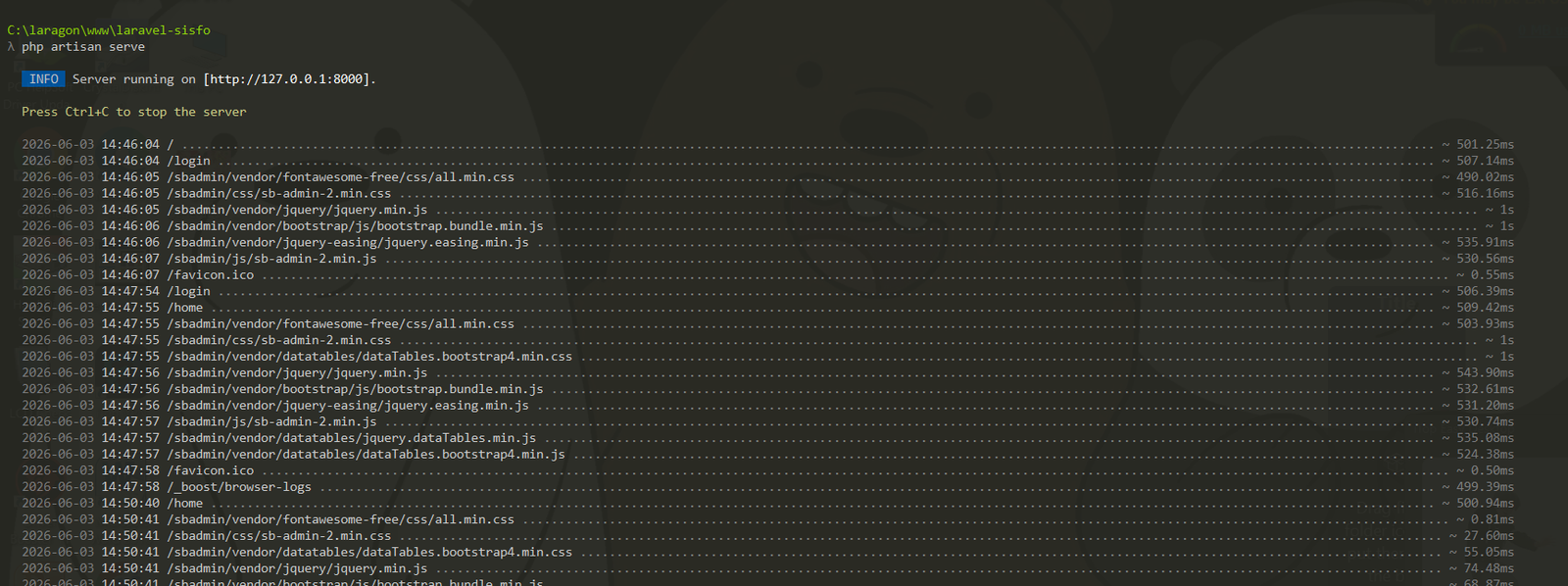Select the 14:47:55 /home request path
The height and width of the screenshot is (586, 1568).
pyautogui.click(x=185, y=307)
